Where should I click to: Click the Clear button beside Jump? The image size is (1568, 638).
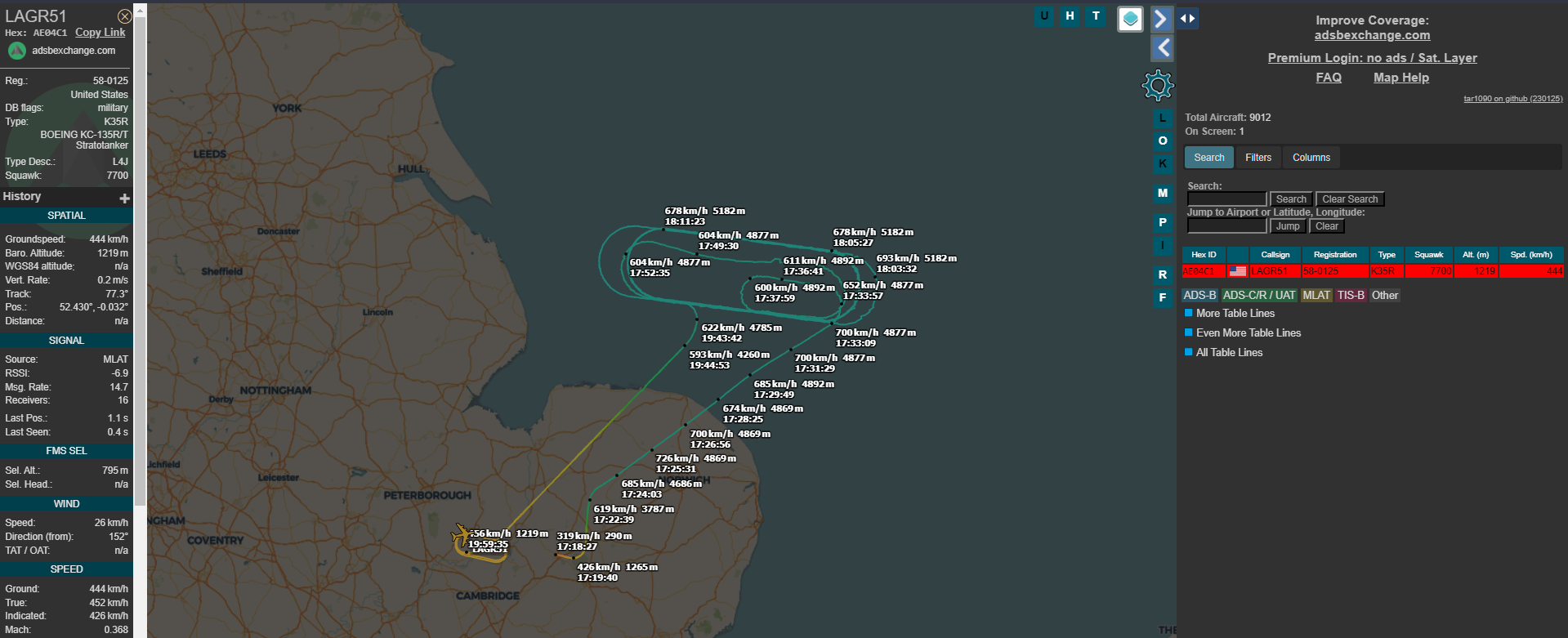pos(1326,226)
